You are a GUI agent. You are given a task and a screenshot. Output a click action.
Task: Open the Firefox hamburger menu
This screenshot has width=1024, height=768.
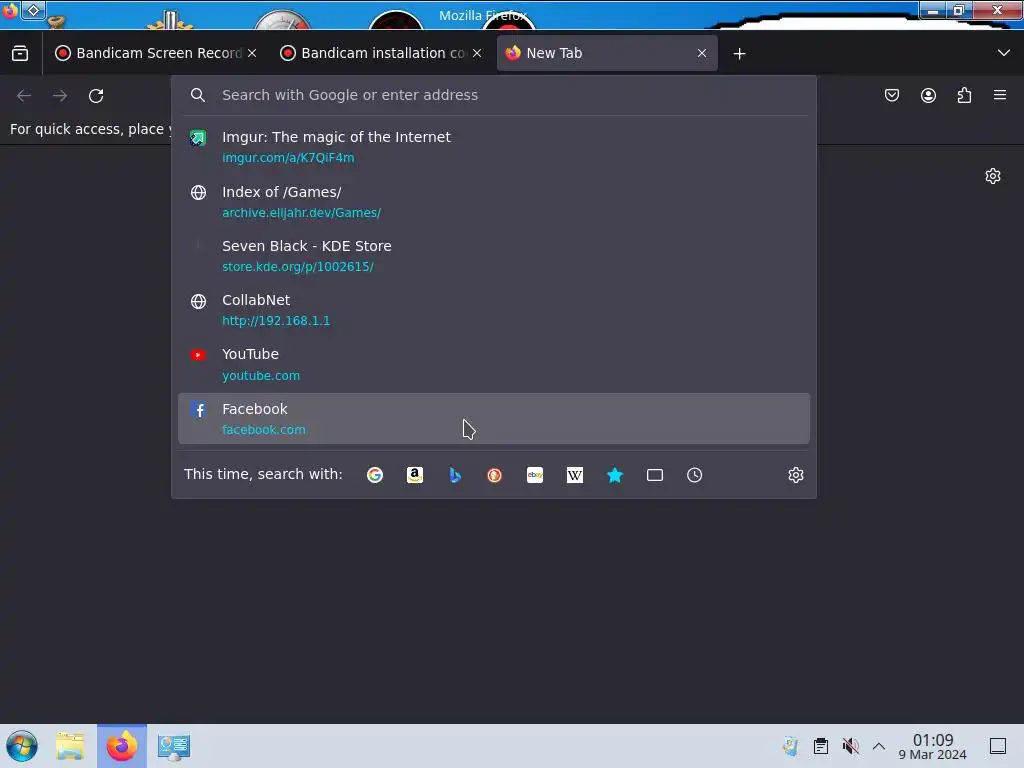click(x=1000, y=95)
